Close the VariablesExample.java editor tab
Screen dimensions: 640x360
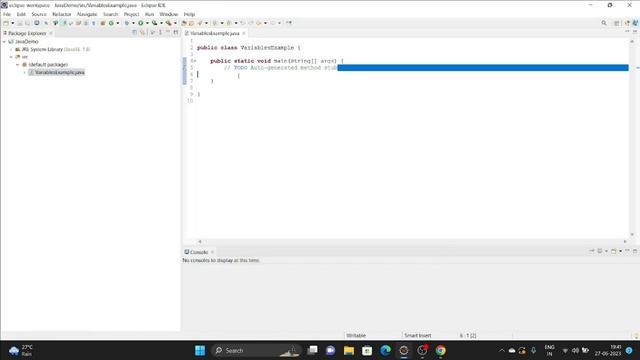244,33
